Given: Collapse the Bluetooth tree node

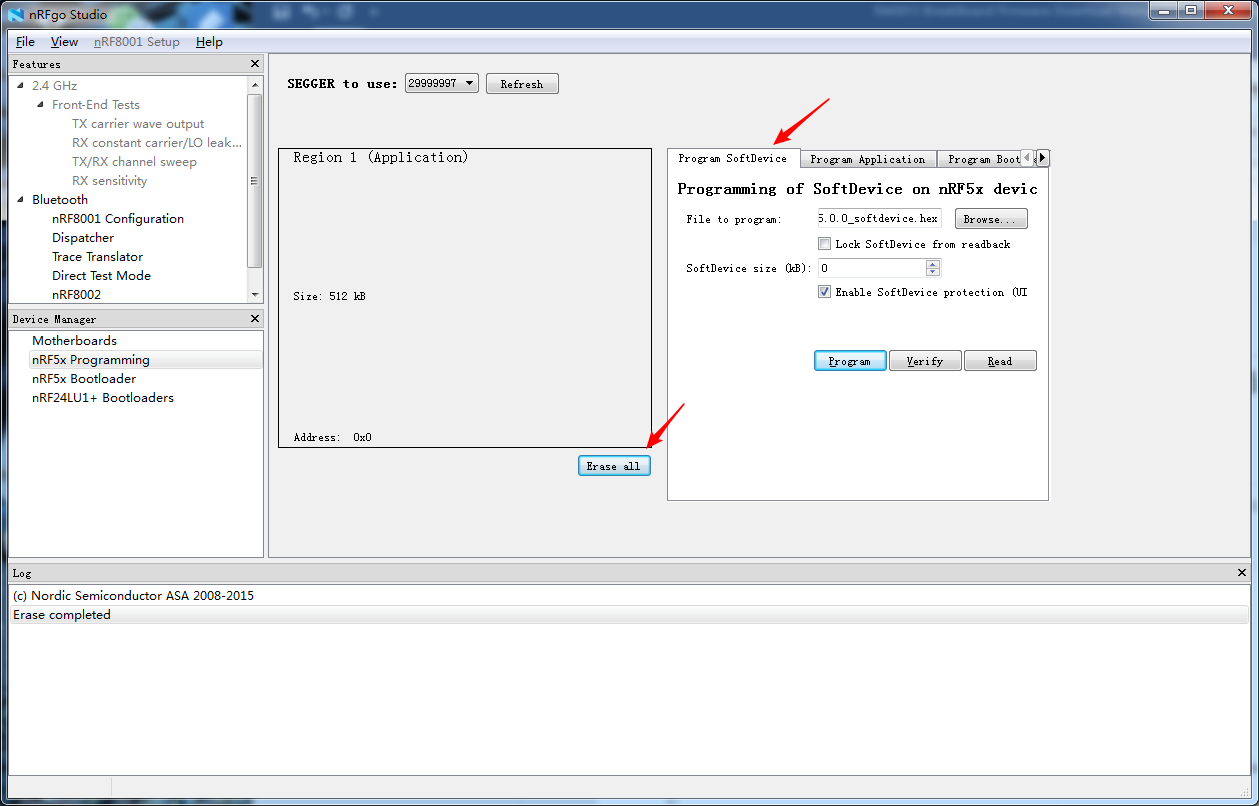Looking at the screenshot, I should click(21, 200).
